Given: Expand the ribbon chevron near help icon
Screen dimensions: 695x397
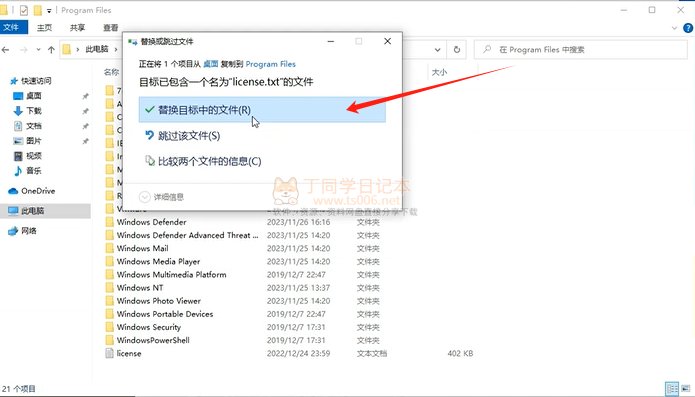Looking at the screenshot, I should (x=674, y=28).
